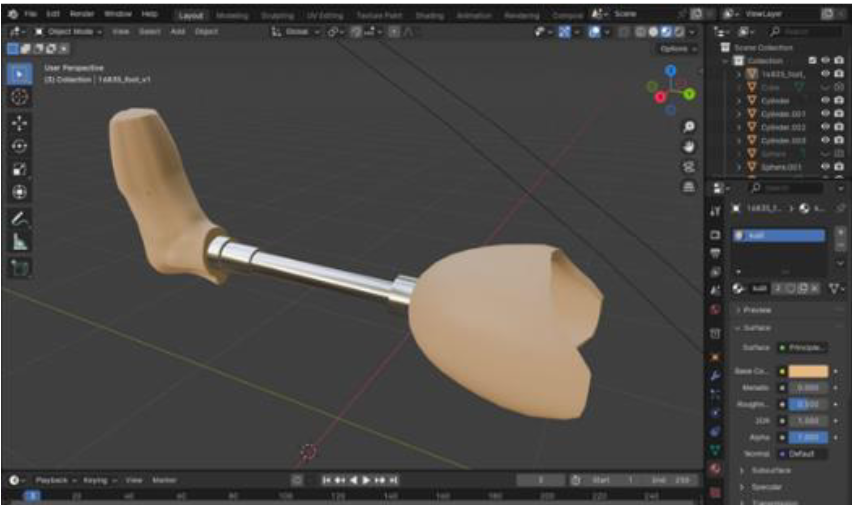The height and width of the screenshot is (505, 852).
Task: Hide Sphere.001 via its eye icon
Action: coord(825,167)
